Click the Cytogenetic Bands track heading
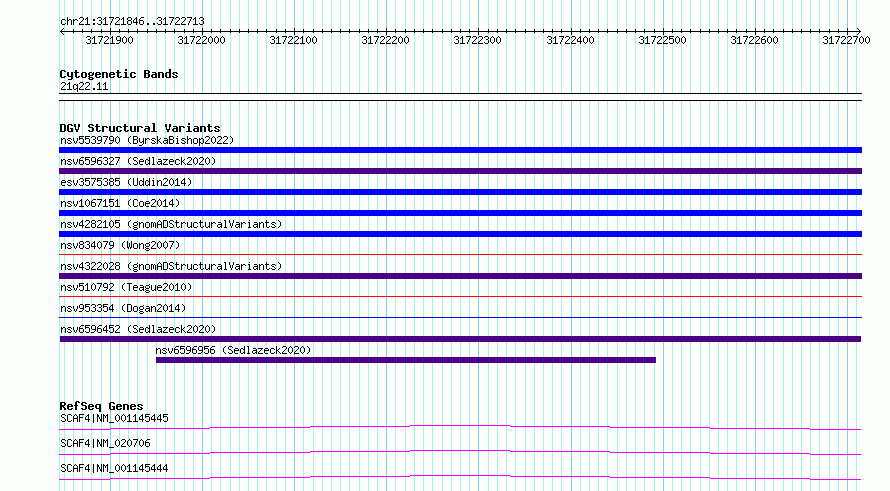Screen dimensions: 890x491 pos(119,74)
